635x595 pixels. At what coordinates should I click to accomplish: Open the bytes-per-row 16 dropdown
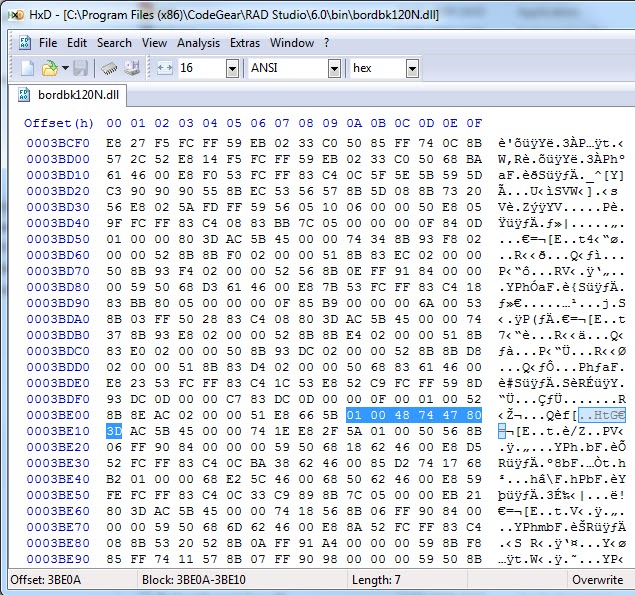click(232, 68)
